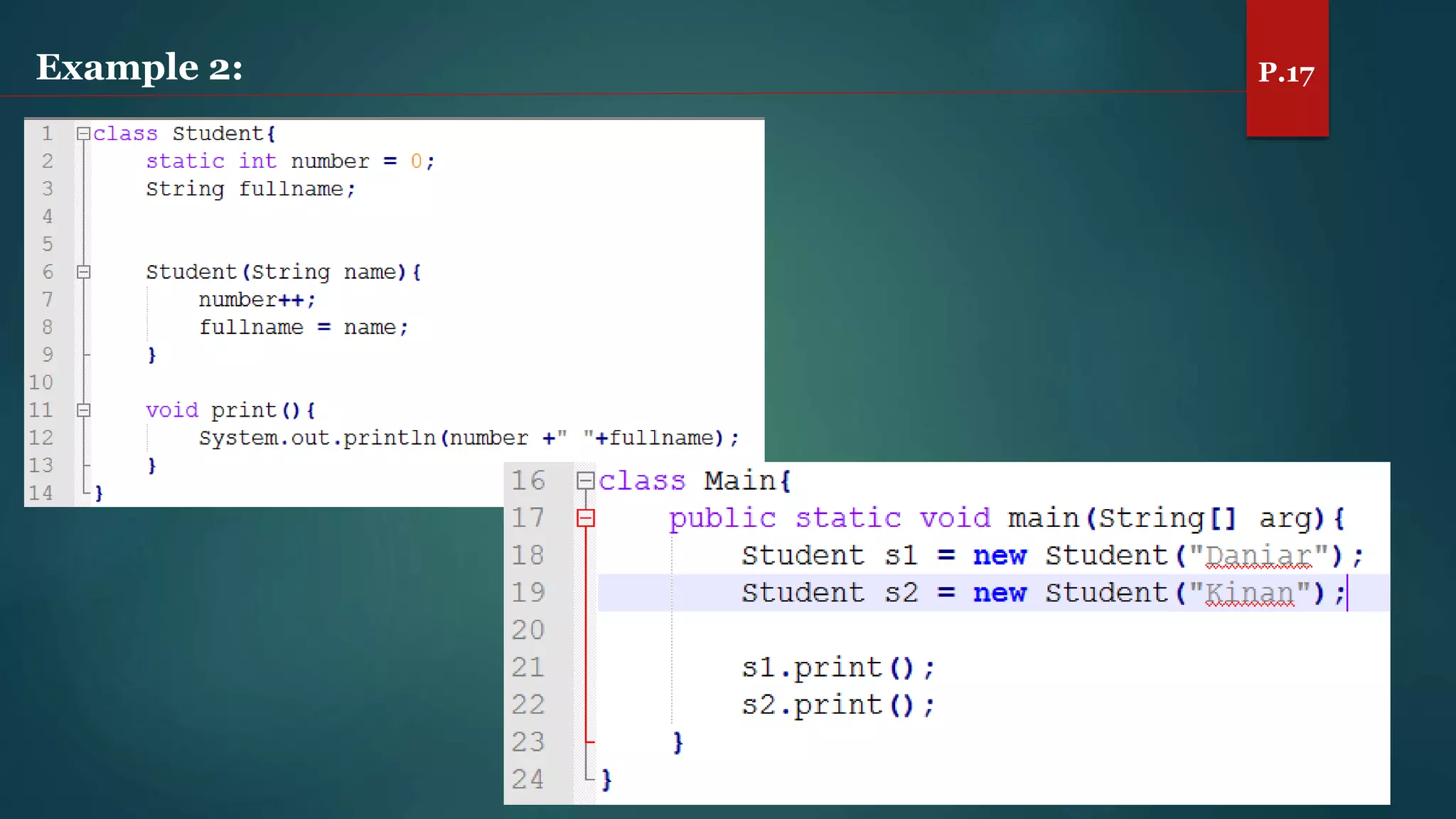Click 'String fullname;' on line 3

coord(250,189)
